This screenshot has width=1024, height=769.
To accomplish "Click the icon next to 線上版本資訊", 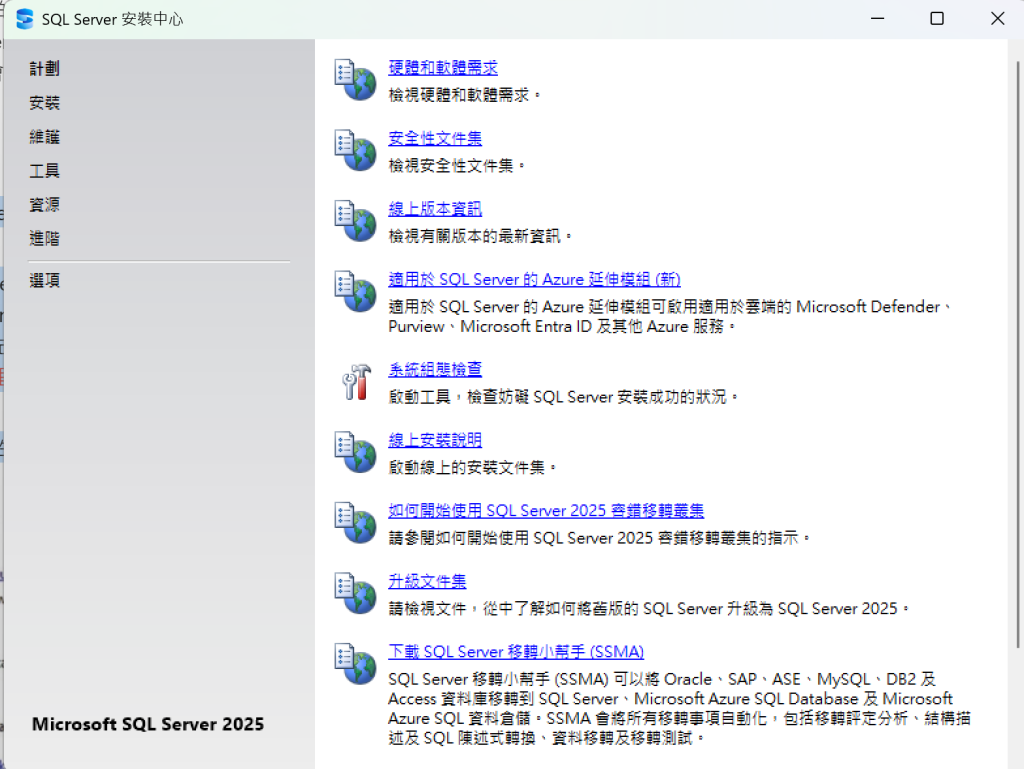I will [355, 221].
